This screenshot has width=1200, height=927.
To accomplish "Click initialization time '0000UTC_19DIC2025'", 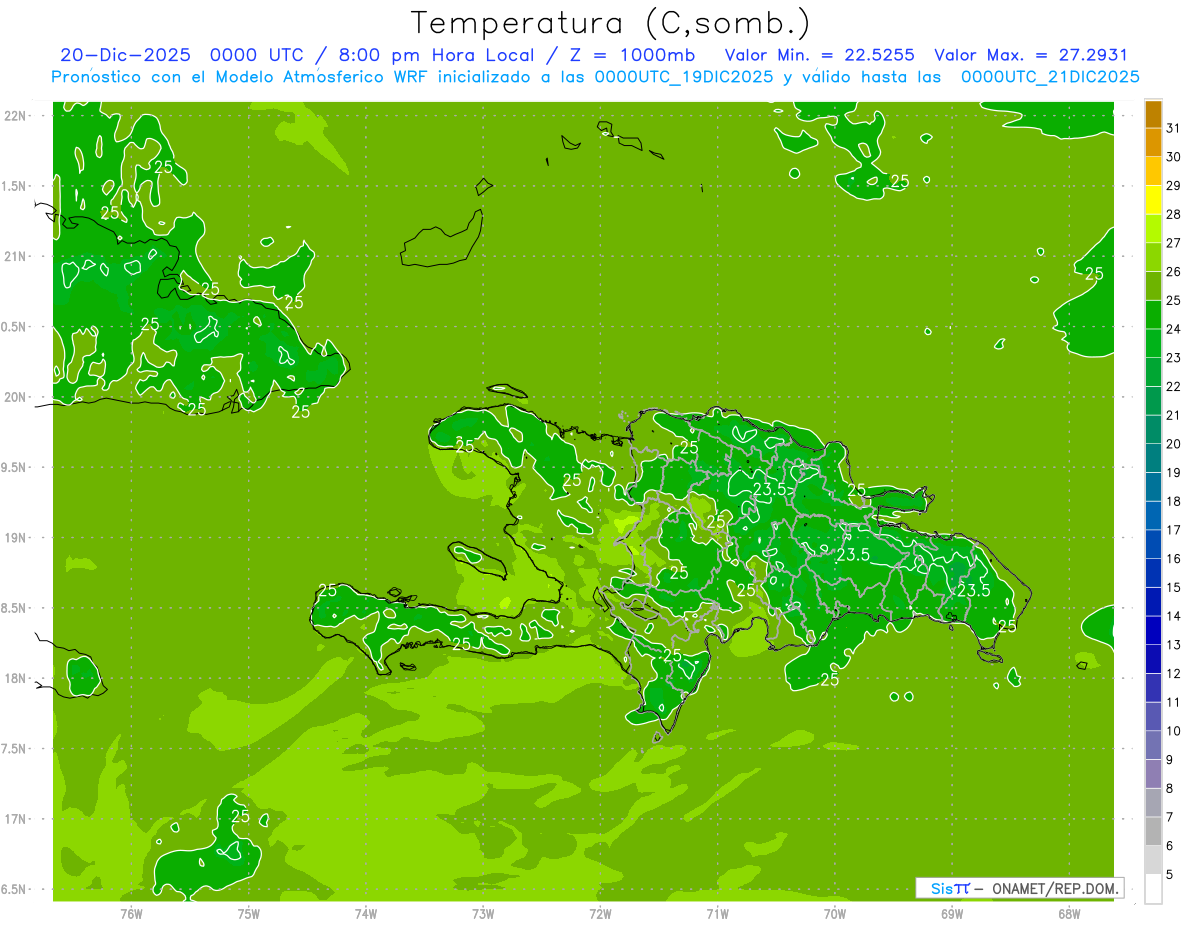I will click(x=684, y=77).
